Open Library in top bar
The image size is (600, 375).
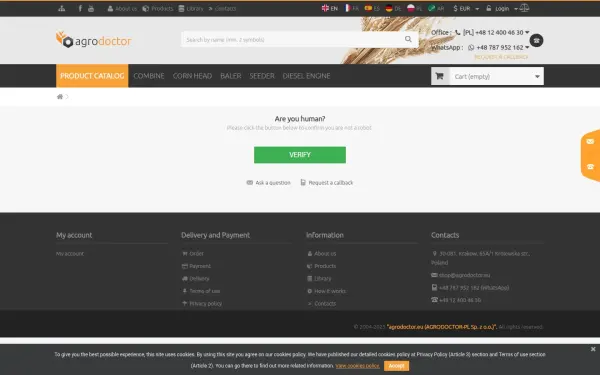point(191,8)
